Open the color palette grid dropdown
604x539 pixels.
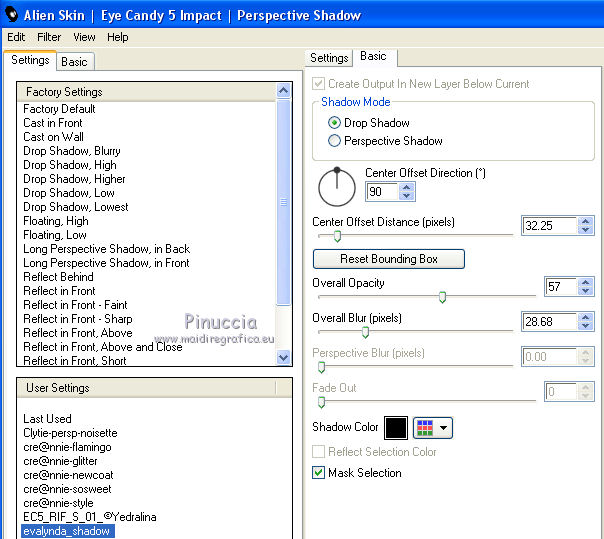tap(433, 428)
